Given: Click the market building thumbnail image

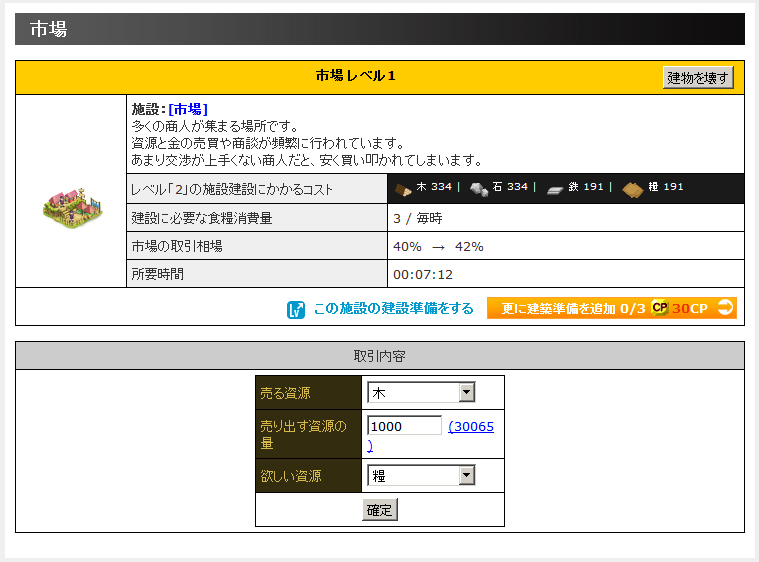Looking at the screenshot, I should point(73,208).
